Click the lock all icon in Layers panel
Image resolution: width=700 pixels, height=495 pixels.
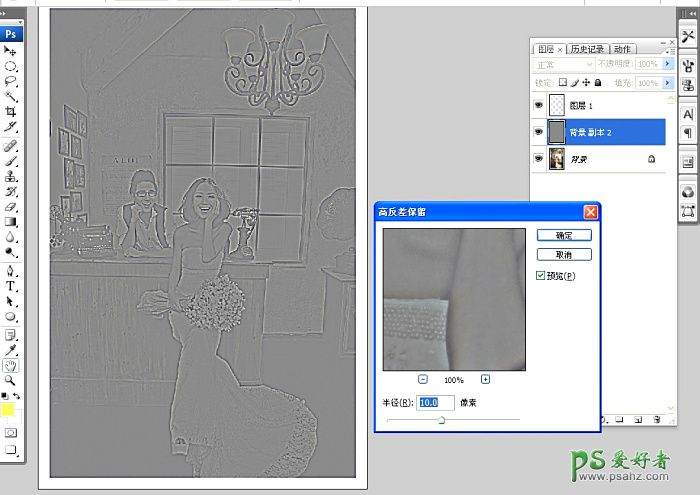[598, 83]
